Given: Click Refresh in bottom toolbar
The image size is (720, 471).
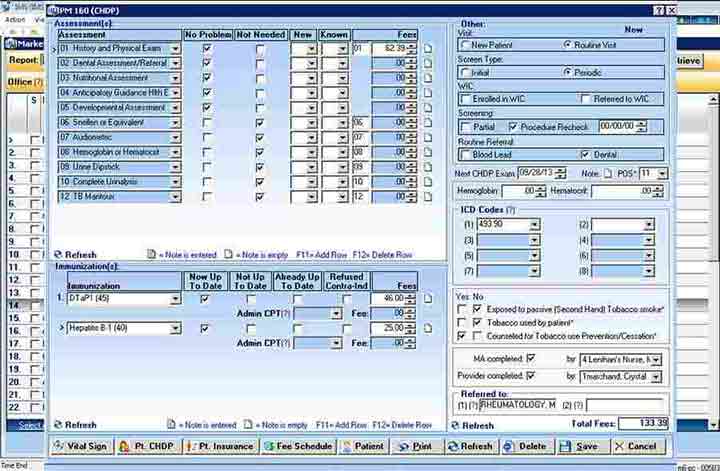Looking at the screenshot, I should pyautogui.click(x=471, y=446).
